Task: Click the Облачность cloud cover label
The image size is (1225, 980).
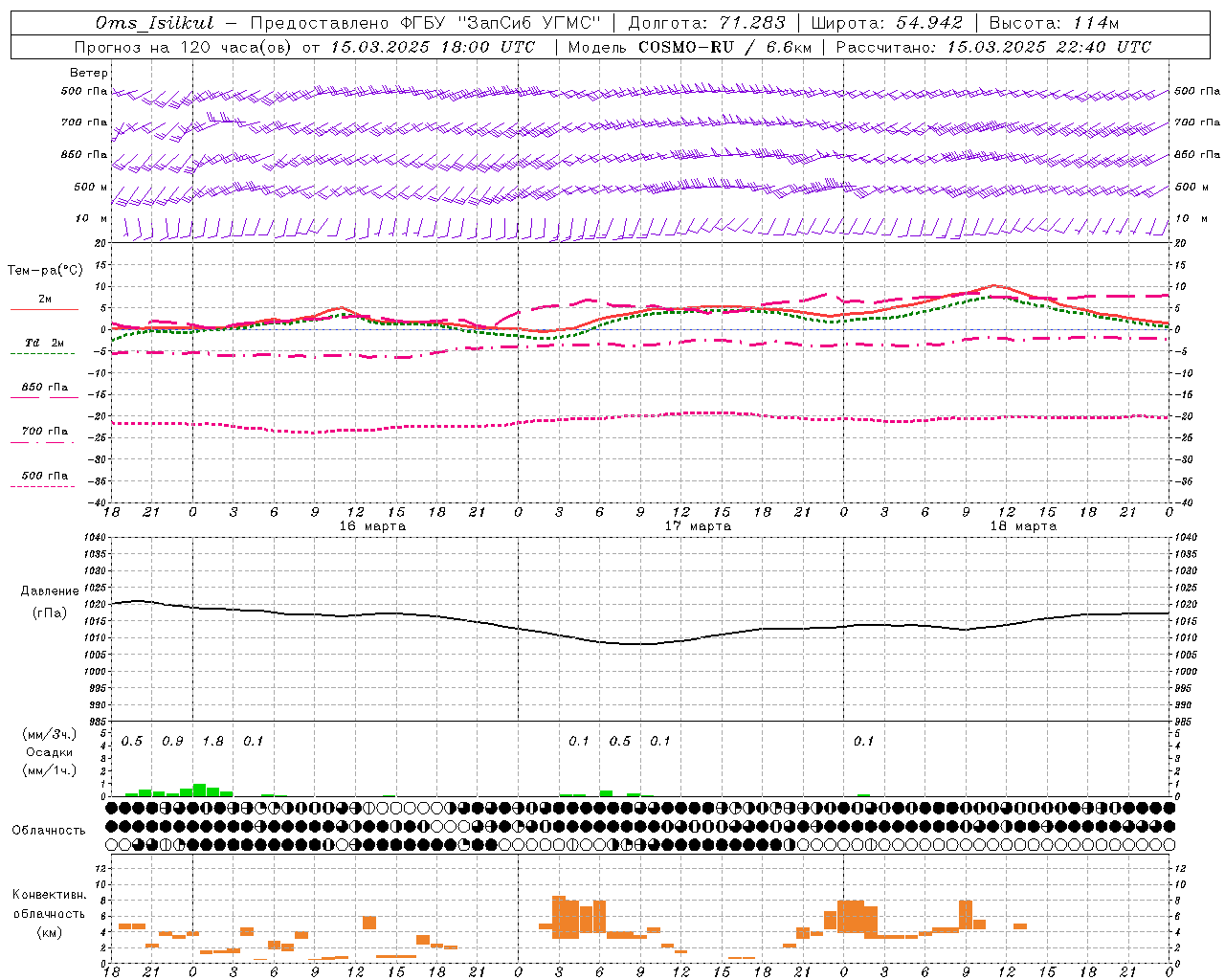Action: click(49, 830)
